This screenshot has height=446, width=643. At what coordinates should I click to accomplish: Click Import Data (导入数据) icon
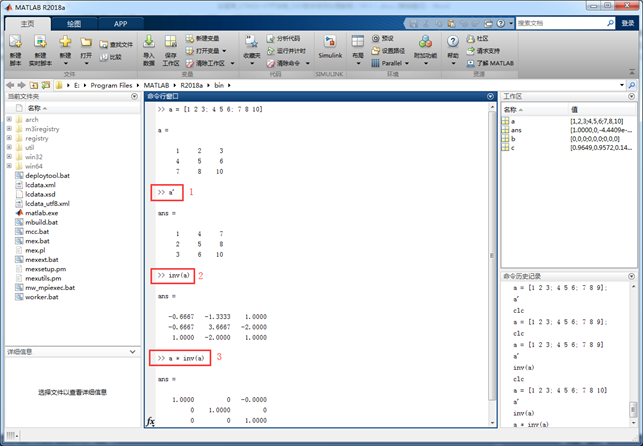click(149, 41)
